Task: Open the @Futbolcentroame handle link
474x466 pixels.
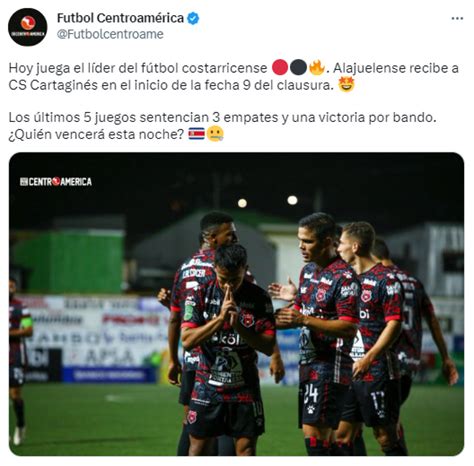Action: [110, 34]
